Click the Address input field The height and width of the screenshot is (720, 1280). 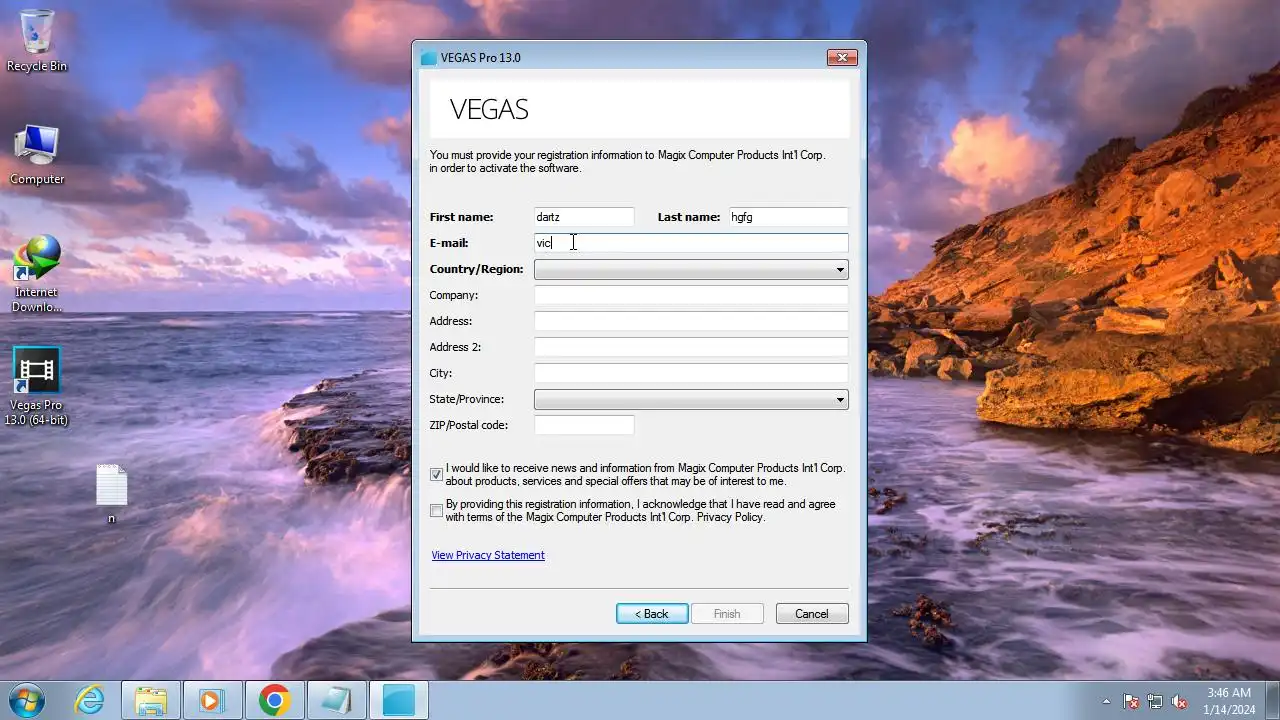pos(691,321)
